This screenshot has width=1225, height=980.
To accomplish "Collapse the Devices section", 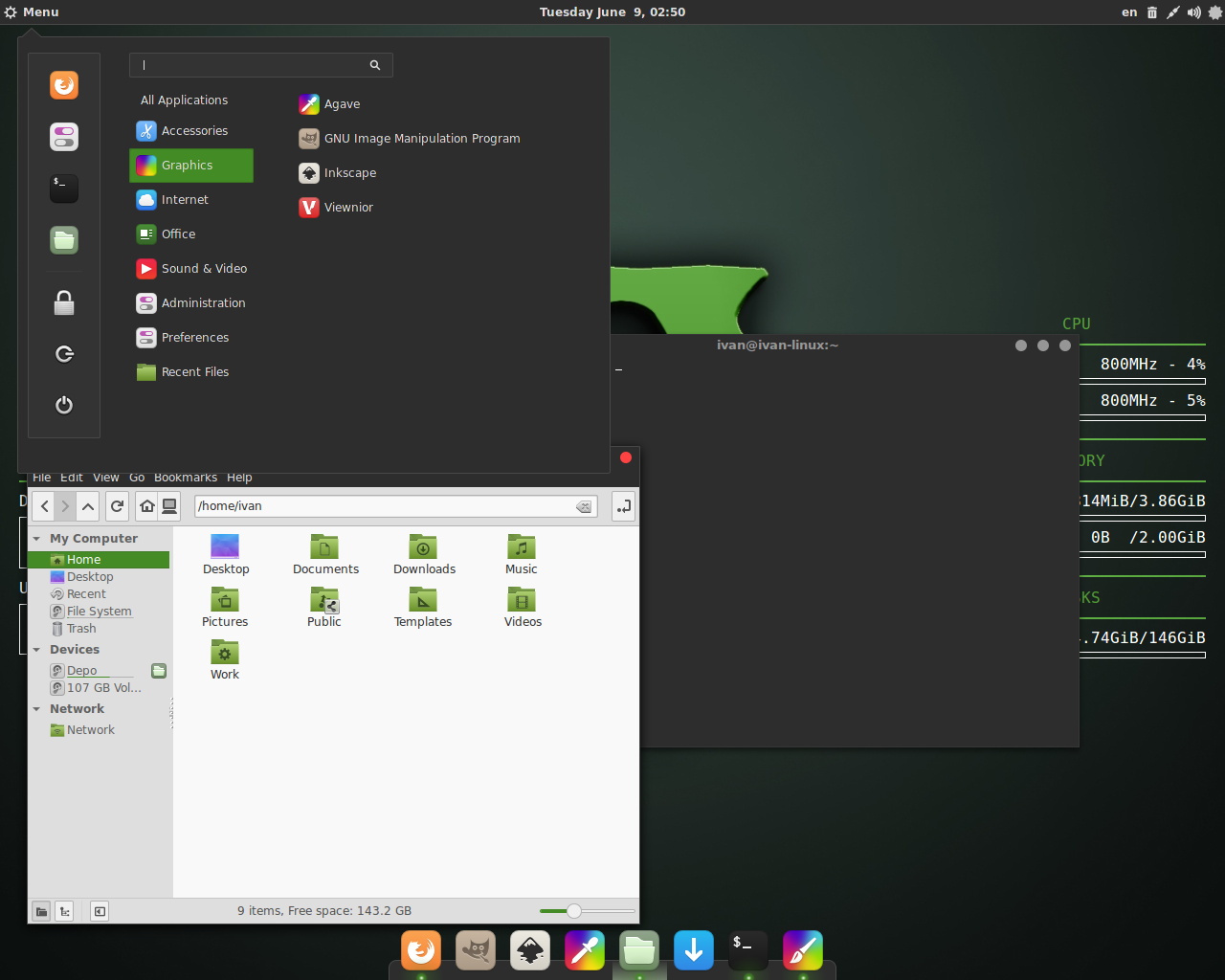I will point(37,650).
